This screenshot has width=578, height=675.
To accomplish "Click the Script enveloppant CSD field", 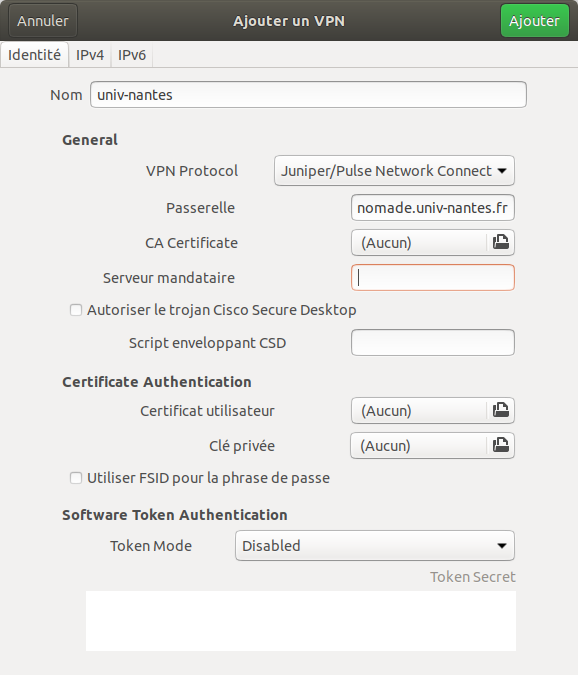I will point(433,343).
